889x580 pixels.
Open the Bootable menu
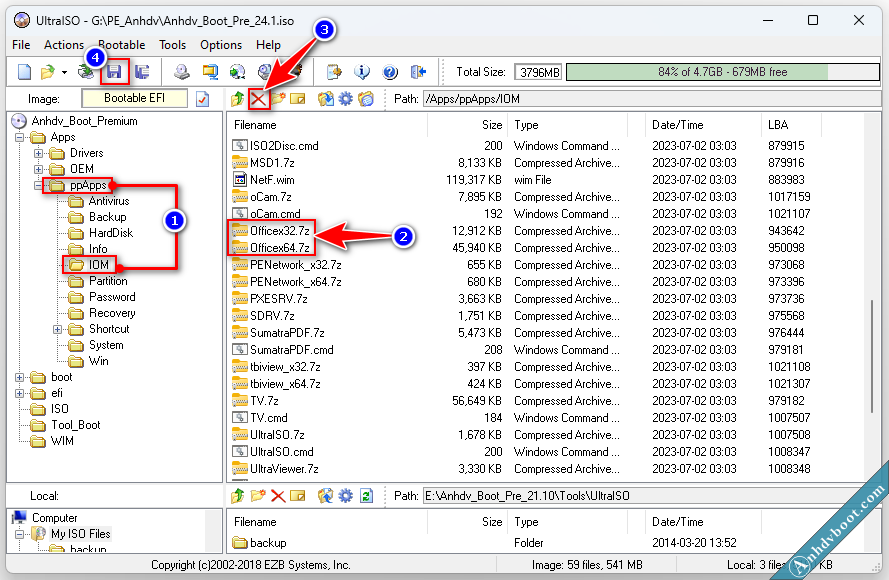point(121,45)
